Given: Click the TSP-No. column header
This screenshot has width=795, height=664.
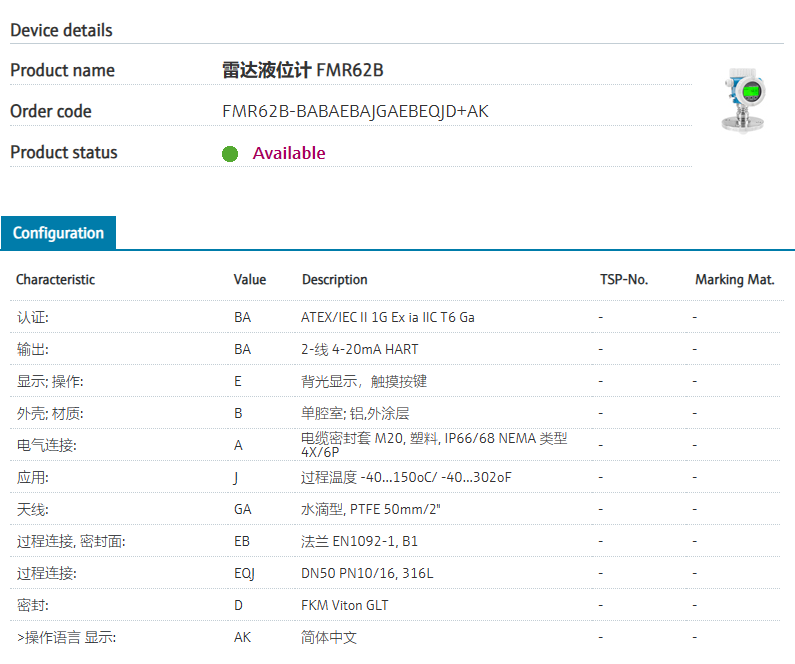Looking at the screenshot, I should (623, 280).
